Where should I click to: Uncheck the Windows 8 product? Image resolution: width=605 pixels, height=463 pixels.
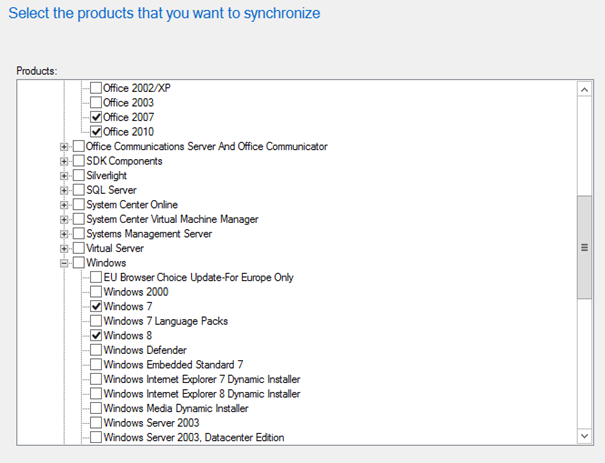[96, 335]
